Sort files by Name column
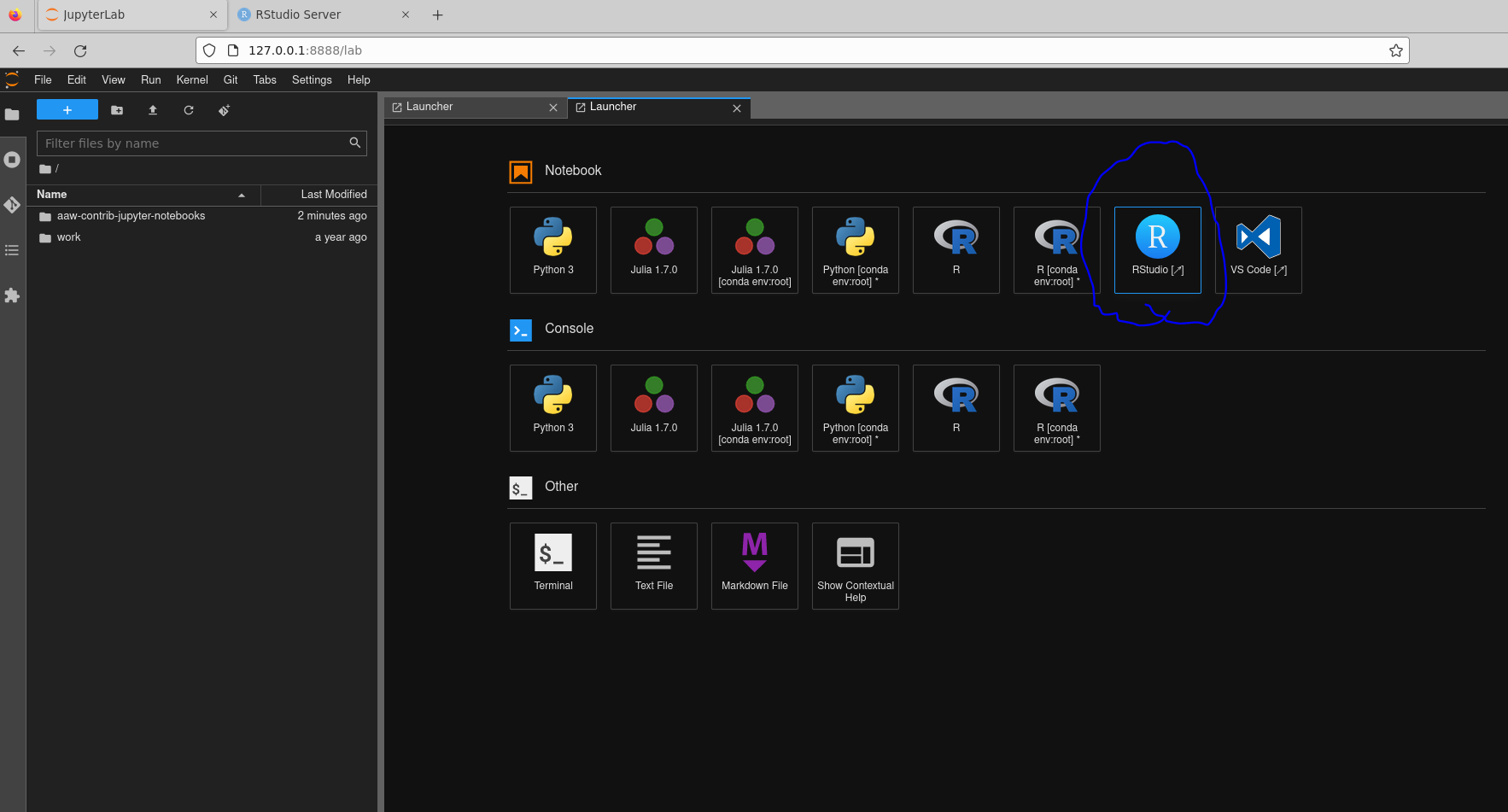 point(142,195)
